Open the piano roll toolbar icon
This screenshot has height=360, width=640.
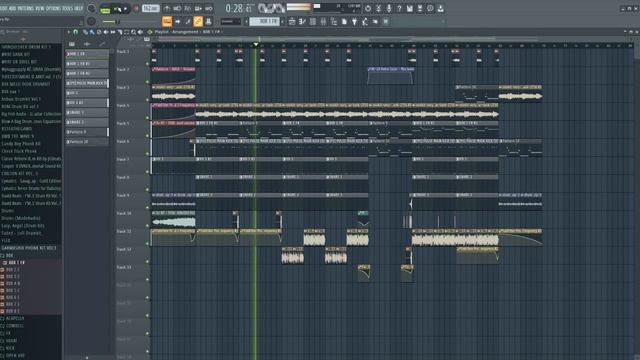click(302, 21)
